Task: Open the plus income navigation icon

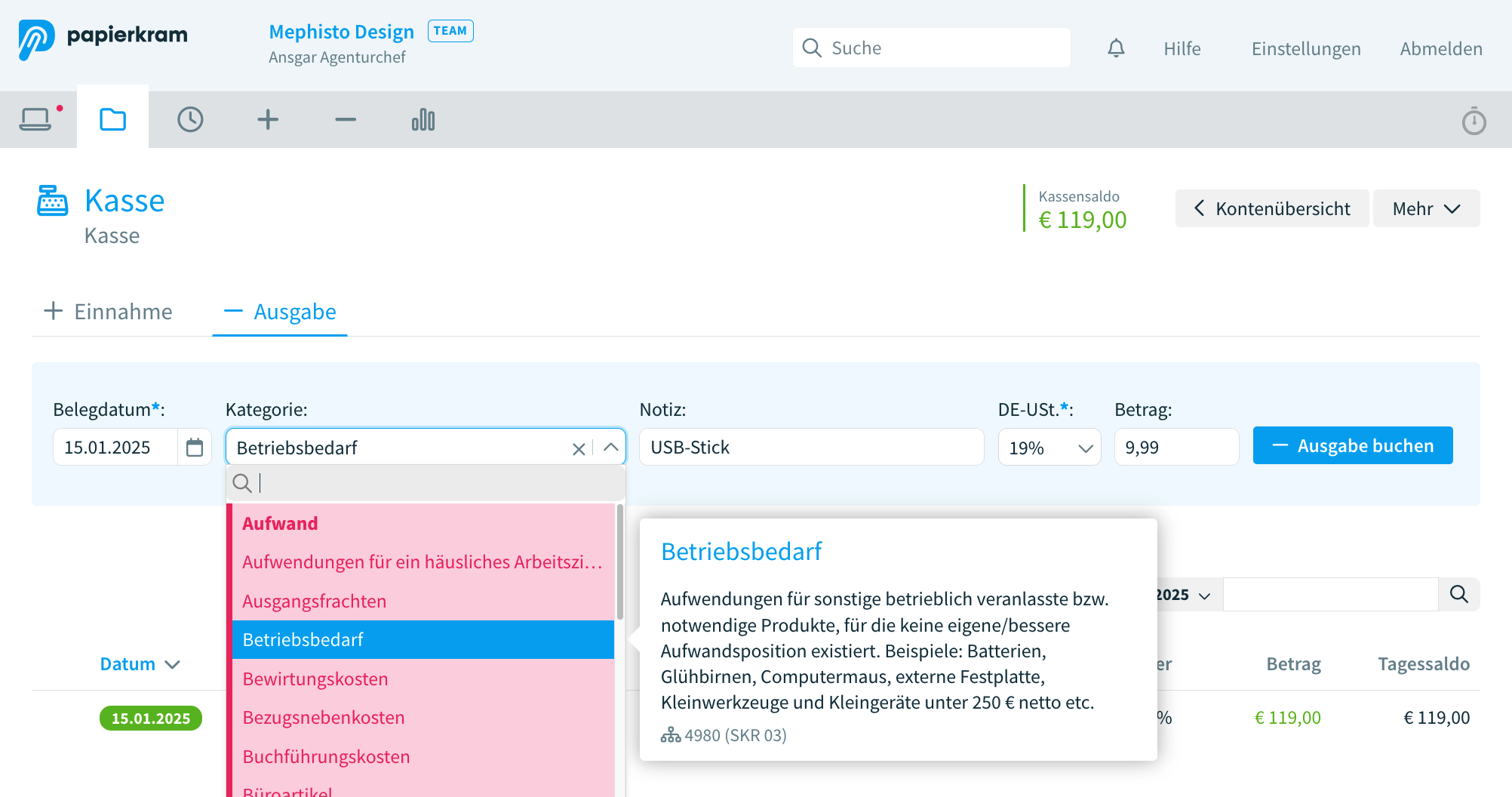Action: [268, 119]
